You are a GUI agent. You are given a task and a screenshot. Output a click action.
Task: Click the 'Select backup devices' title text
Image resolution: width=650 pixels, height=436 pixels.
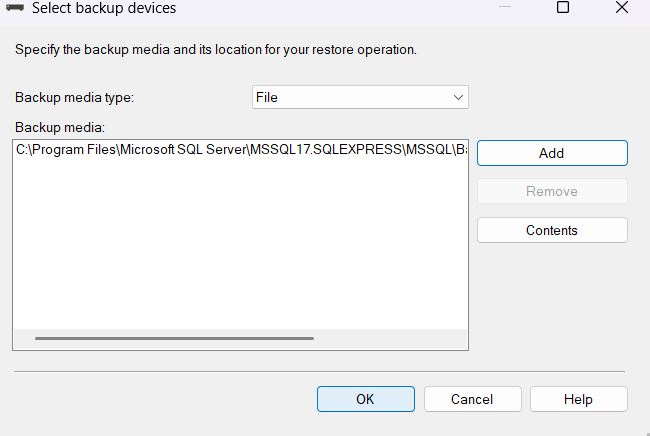pos(104,9)
